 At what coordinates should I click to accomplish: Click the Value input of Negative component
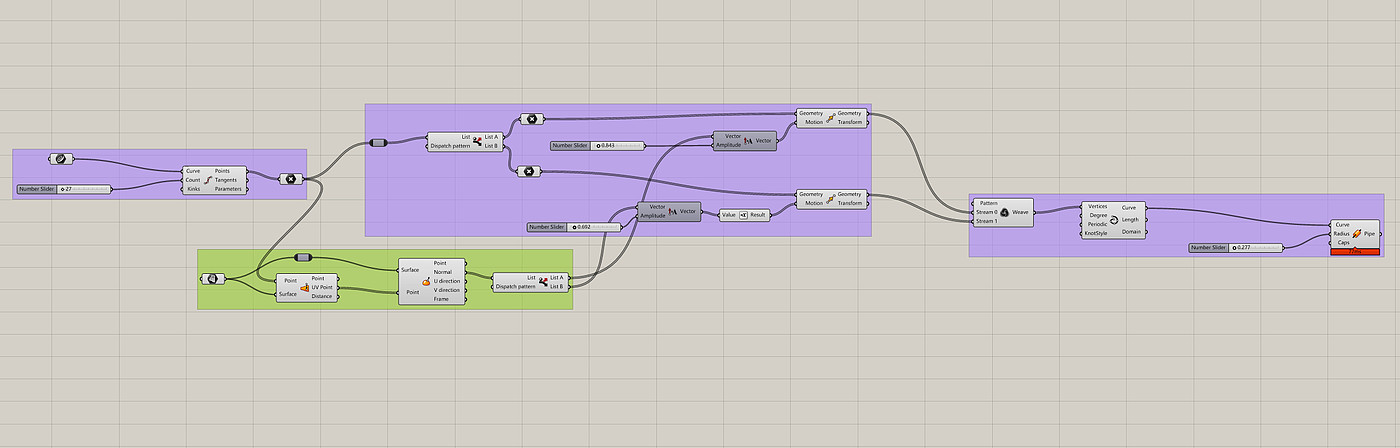click(729, 215)
